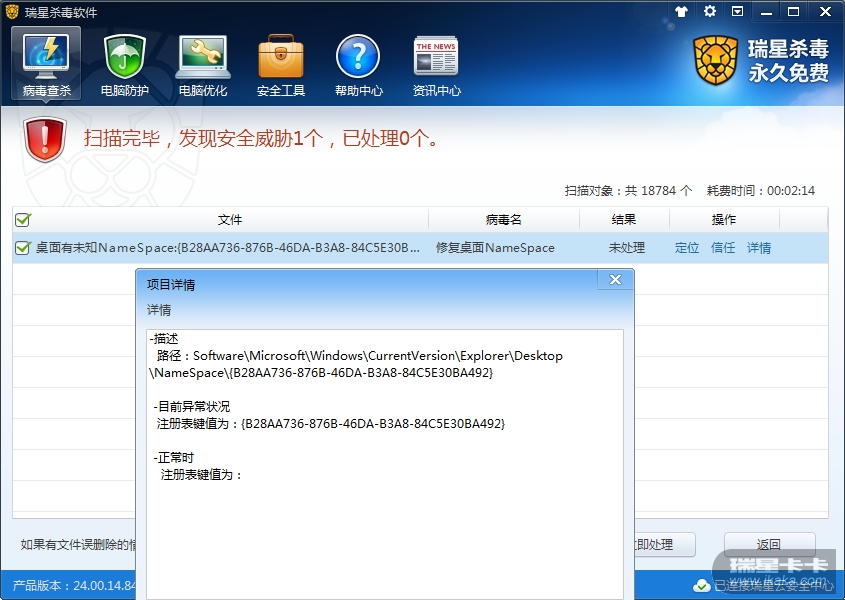Minimize the Rising antivirus window

coord(766,11)
